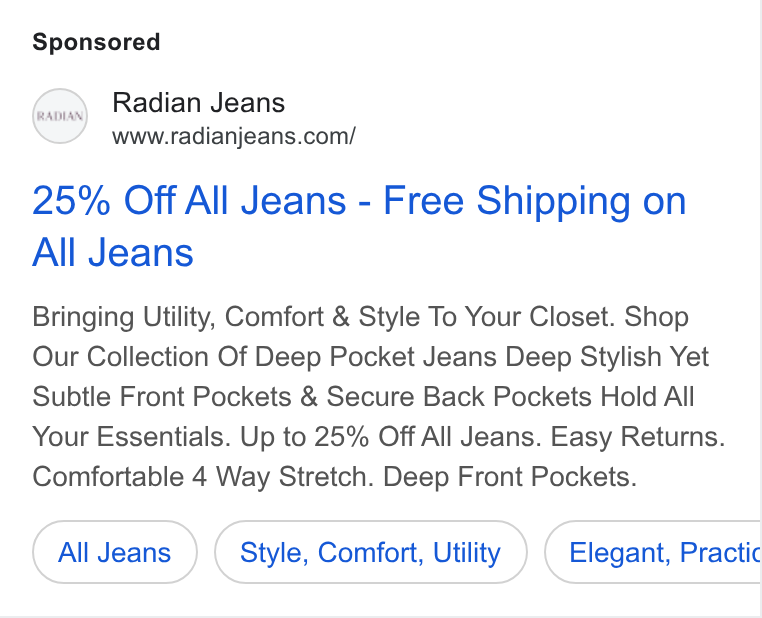Viewport: 762px width, 618px height.
Task: Click the 'Secure Back Pockets' phrase
Action: coord(459,396)
